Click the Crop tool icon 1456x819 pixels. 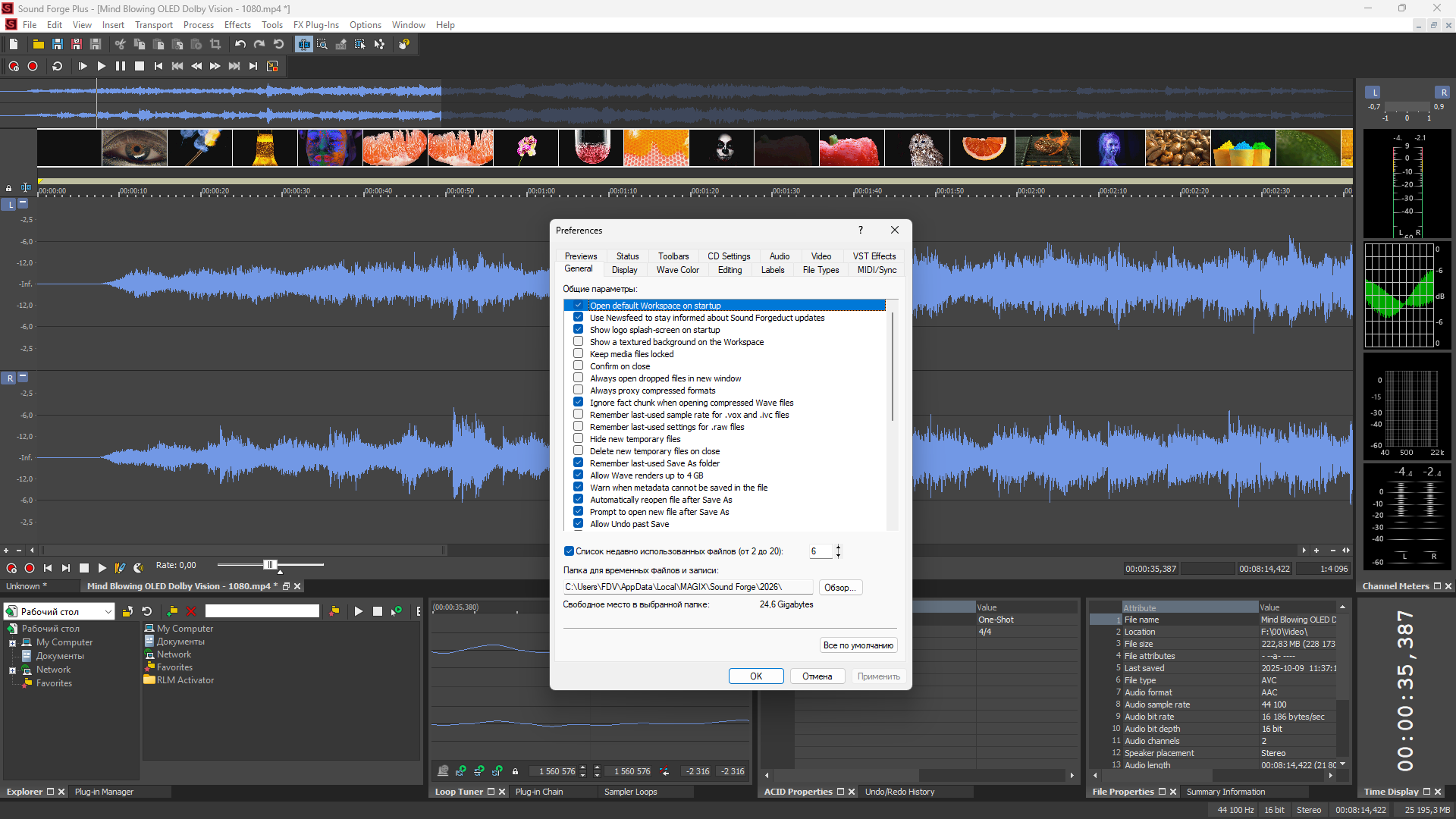coord(215,44)
